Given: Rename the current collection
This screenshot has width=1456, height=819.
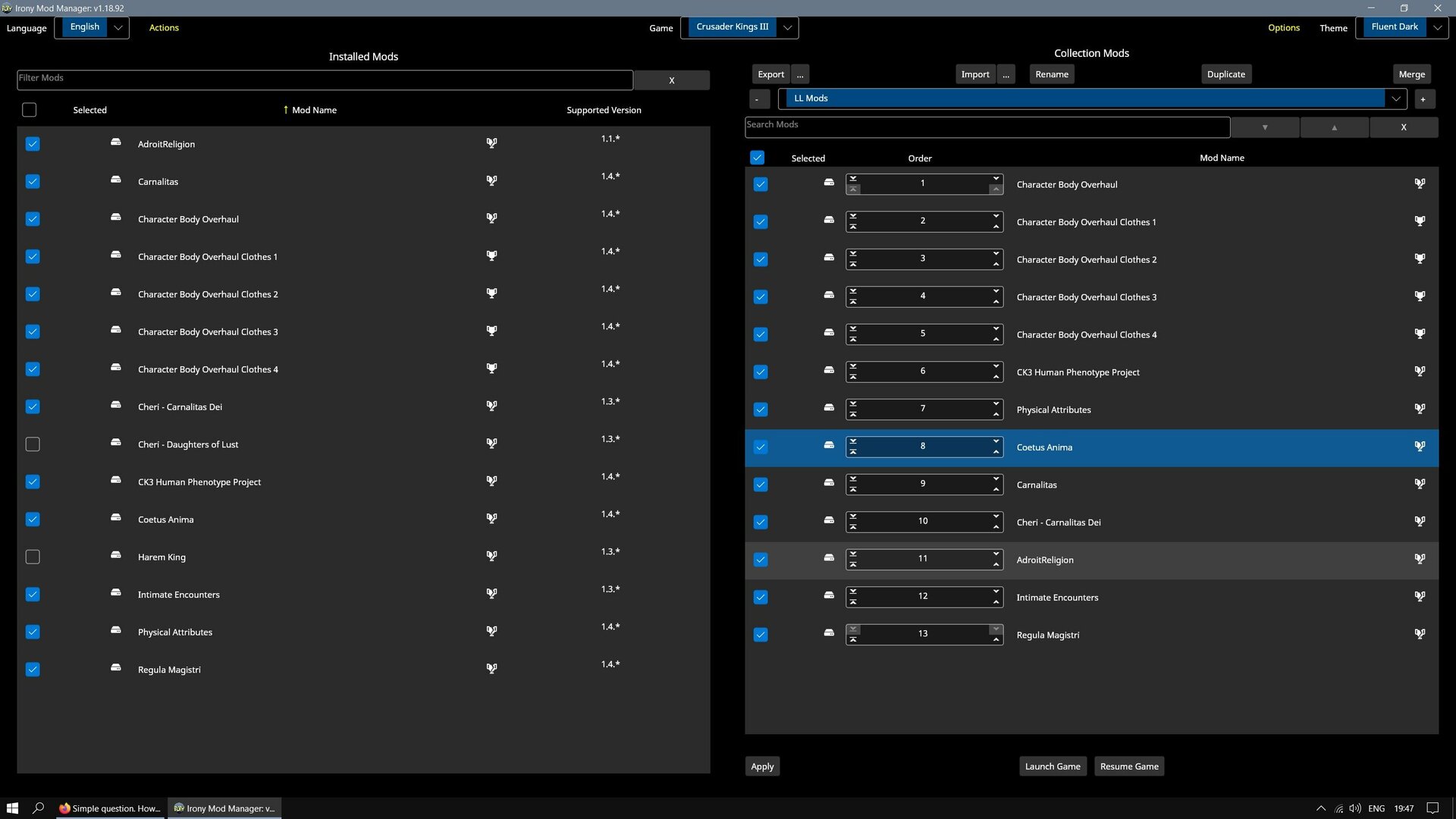Looking at the screenshot, I should (x=1052, y=74).
